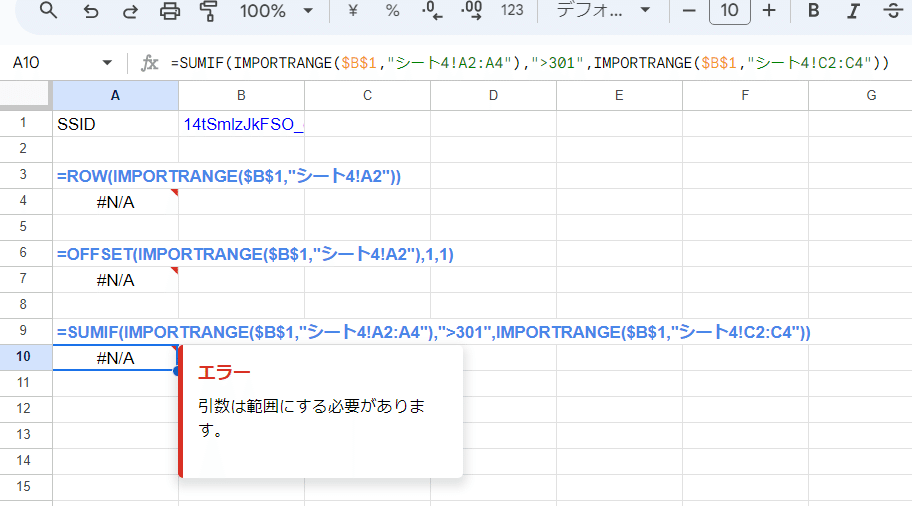912x506 pixels.
Task: Select column B header
Action: pos(241,95)
